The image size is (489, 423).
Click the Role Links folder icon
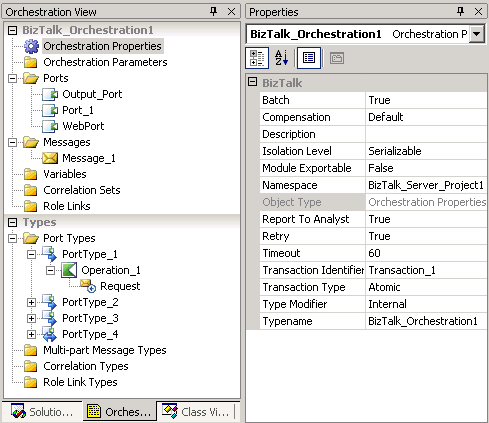(31, 206)
